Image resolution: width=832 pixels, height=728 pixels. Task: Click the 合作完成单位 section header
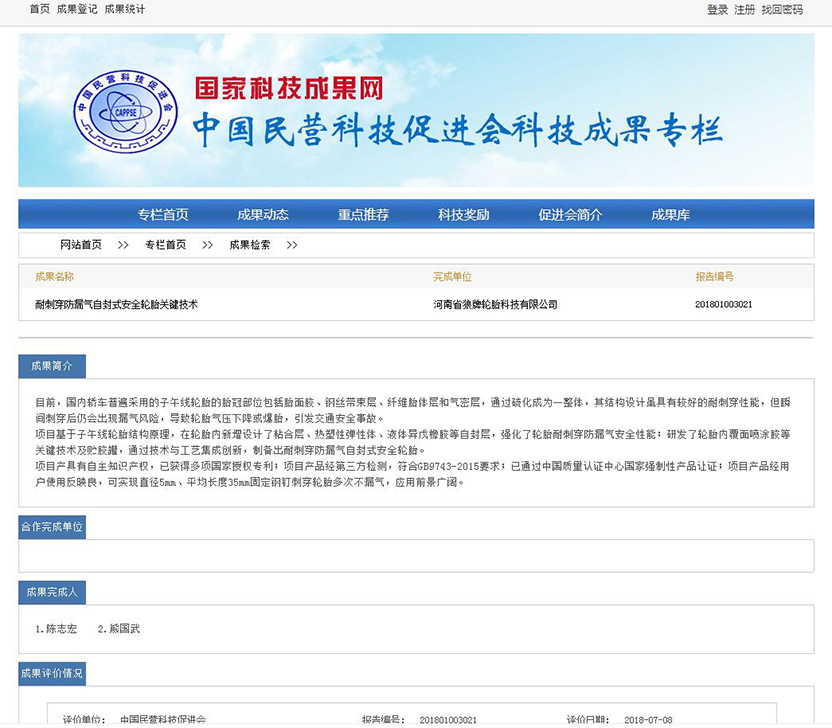click(52, 525)
